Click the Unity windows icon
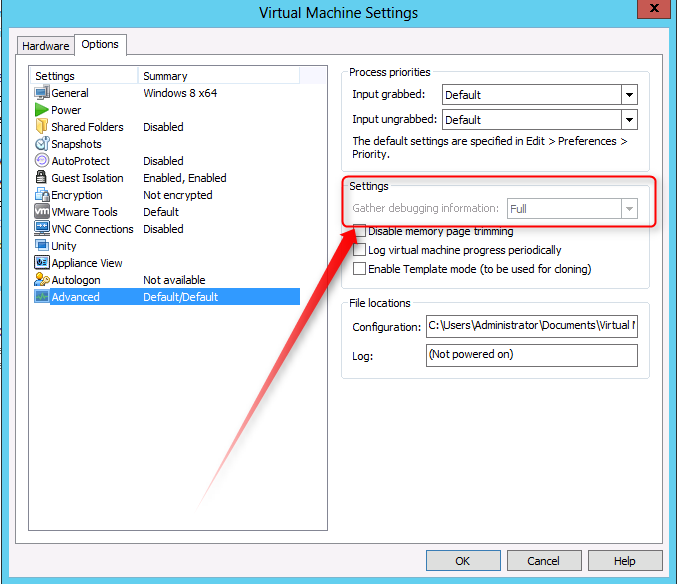Image resolution: width=677 pixels, height=584 pixels. click(x=42, y=246)
